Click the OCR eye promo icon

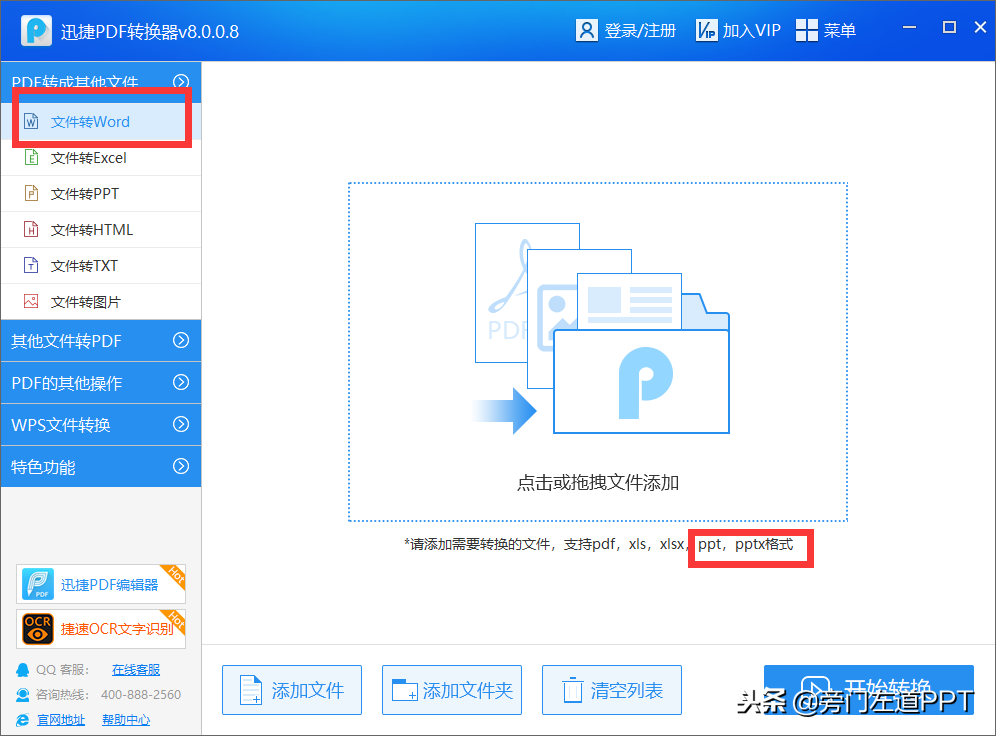[38, 629]
